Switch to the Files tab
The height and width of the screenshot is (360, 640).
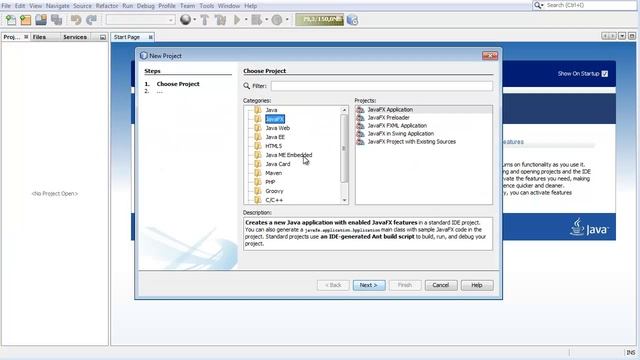(39, 37)
